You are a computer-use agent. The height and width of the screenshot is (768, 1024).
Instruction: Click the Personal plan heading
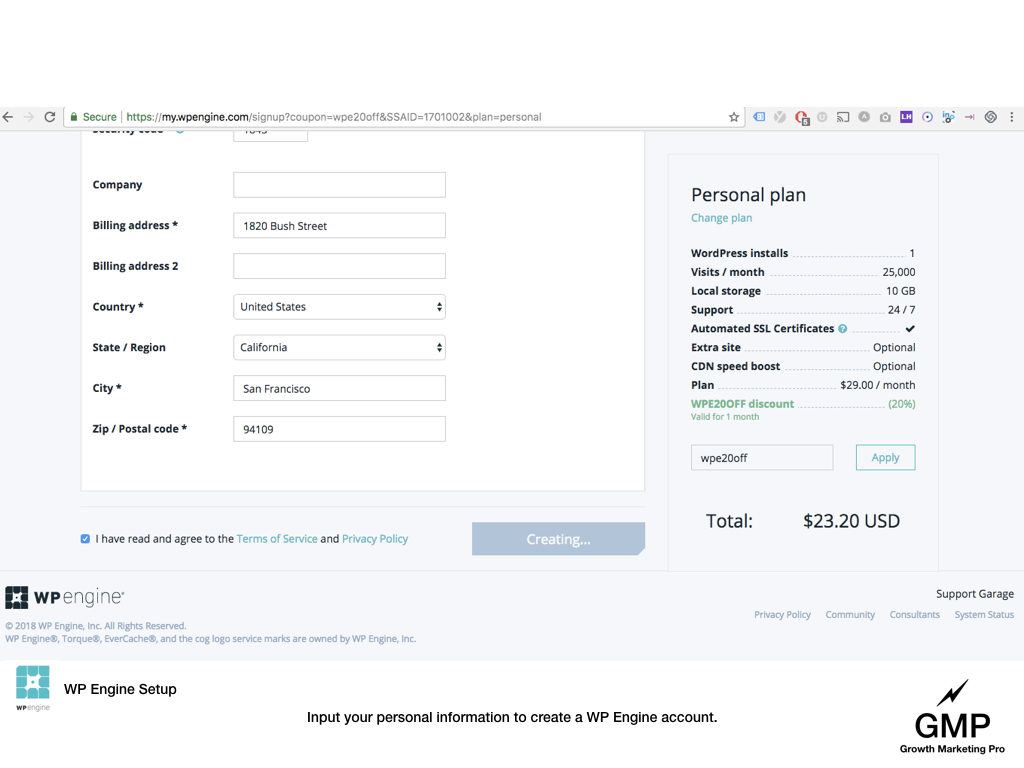[x=748, y=195]
